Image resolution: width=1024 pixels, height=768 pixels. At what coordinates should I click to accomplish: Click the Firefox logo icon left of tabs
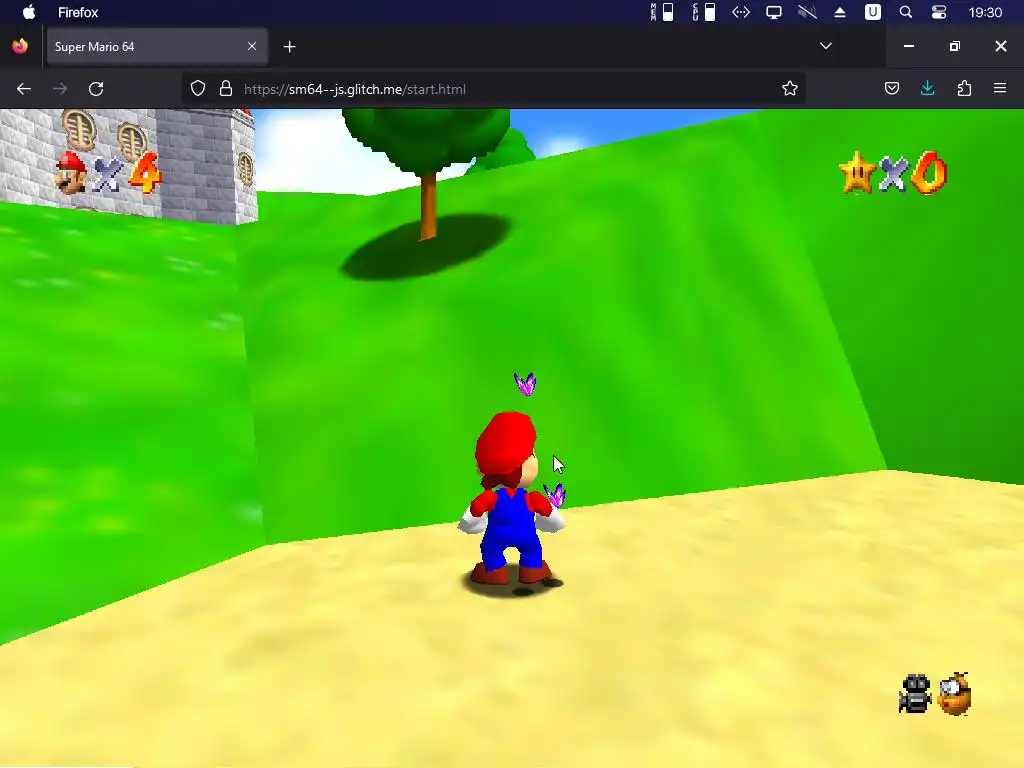click(20, 46)
